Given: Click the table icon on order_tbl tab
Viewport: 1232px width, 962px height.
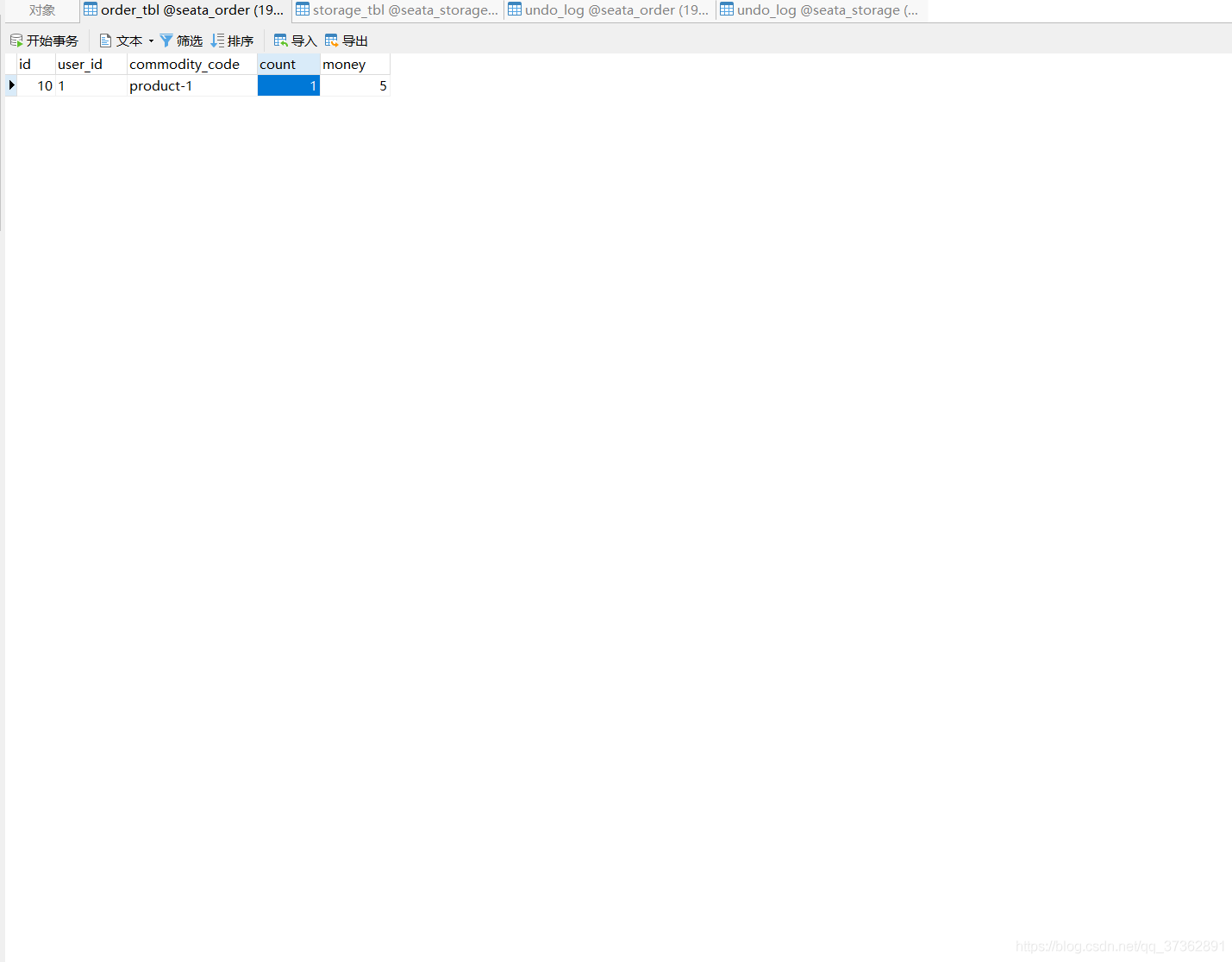Looking at the screenshot, I should 91,9.
